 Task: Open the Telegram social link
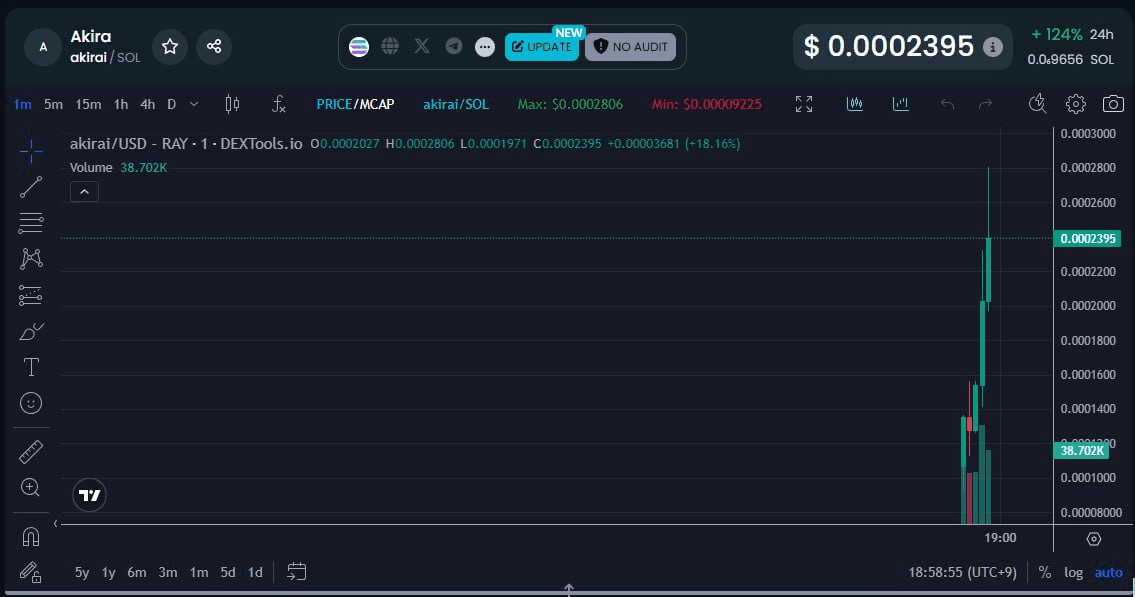point(454,47)
